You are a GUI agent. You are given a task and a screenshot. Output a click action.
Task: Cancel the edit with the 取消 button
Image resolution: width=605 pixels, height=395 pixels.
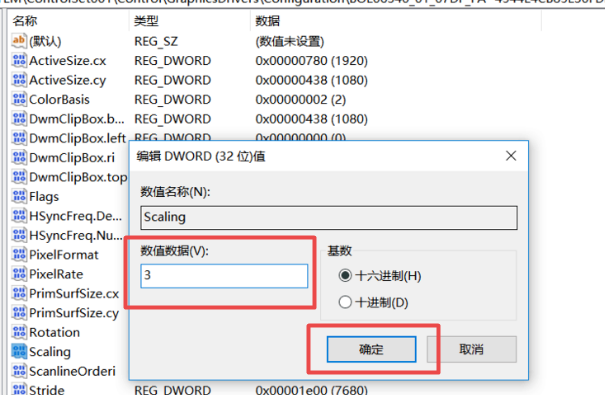click(471, 349)
